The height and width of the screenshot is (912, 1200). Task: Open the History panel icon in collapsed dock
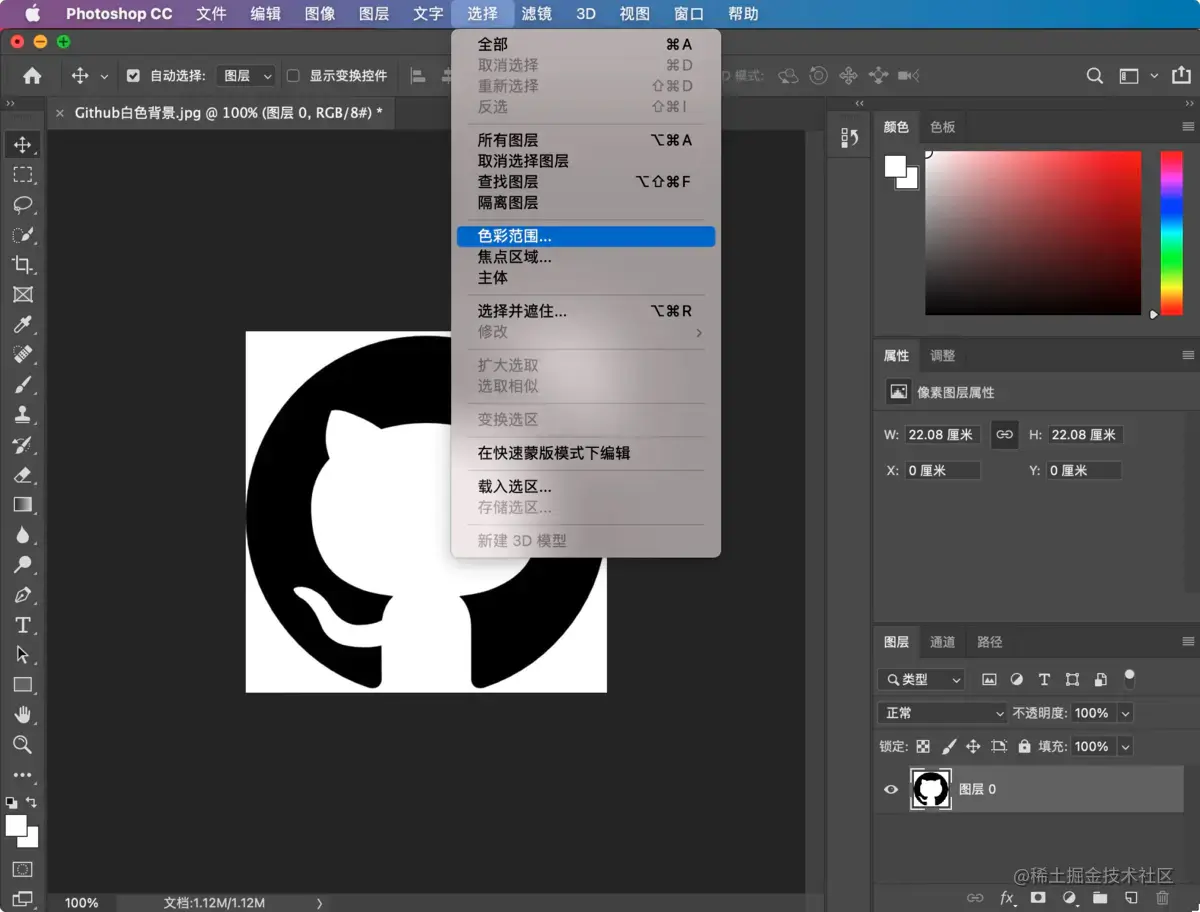850,138
